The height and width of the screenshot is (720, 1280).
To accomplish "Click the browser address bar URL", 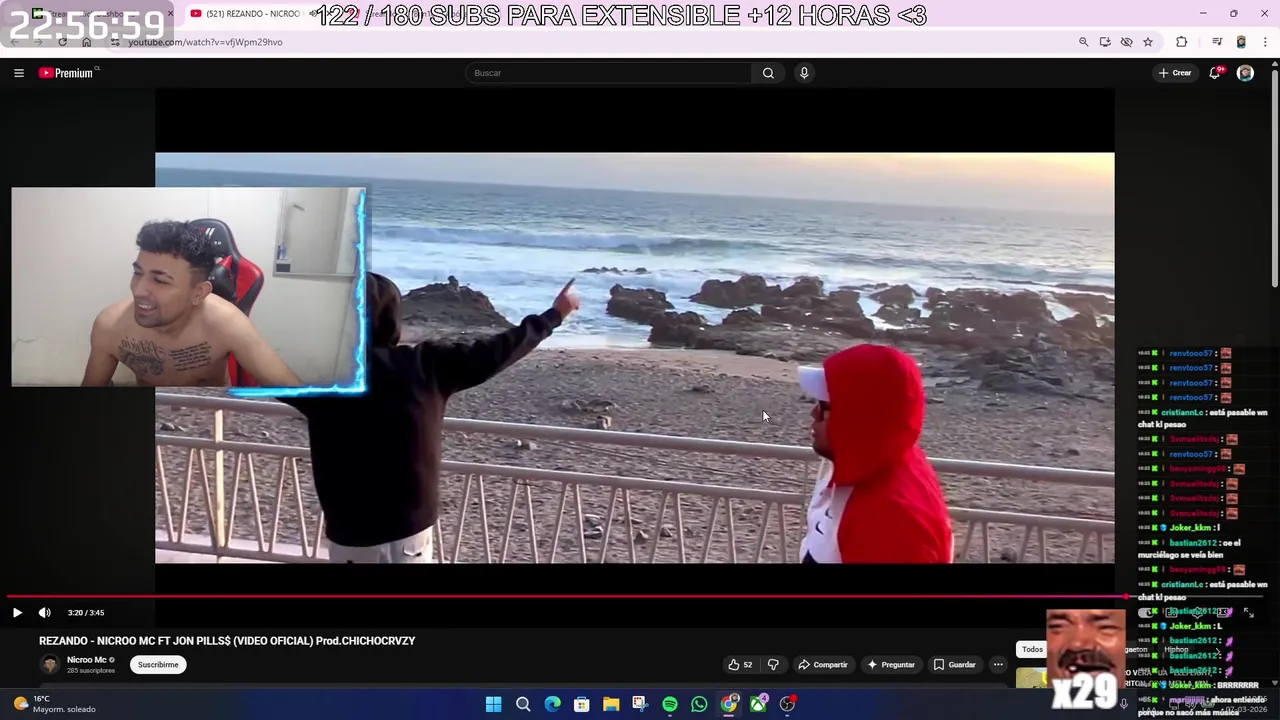I will tap(205, 42).
